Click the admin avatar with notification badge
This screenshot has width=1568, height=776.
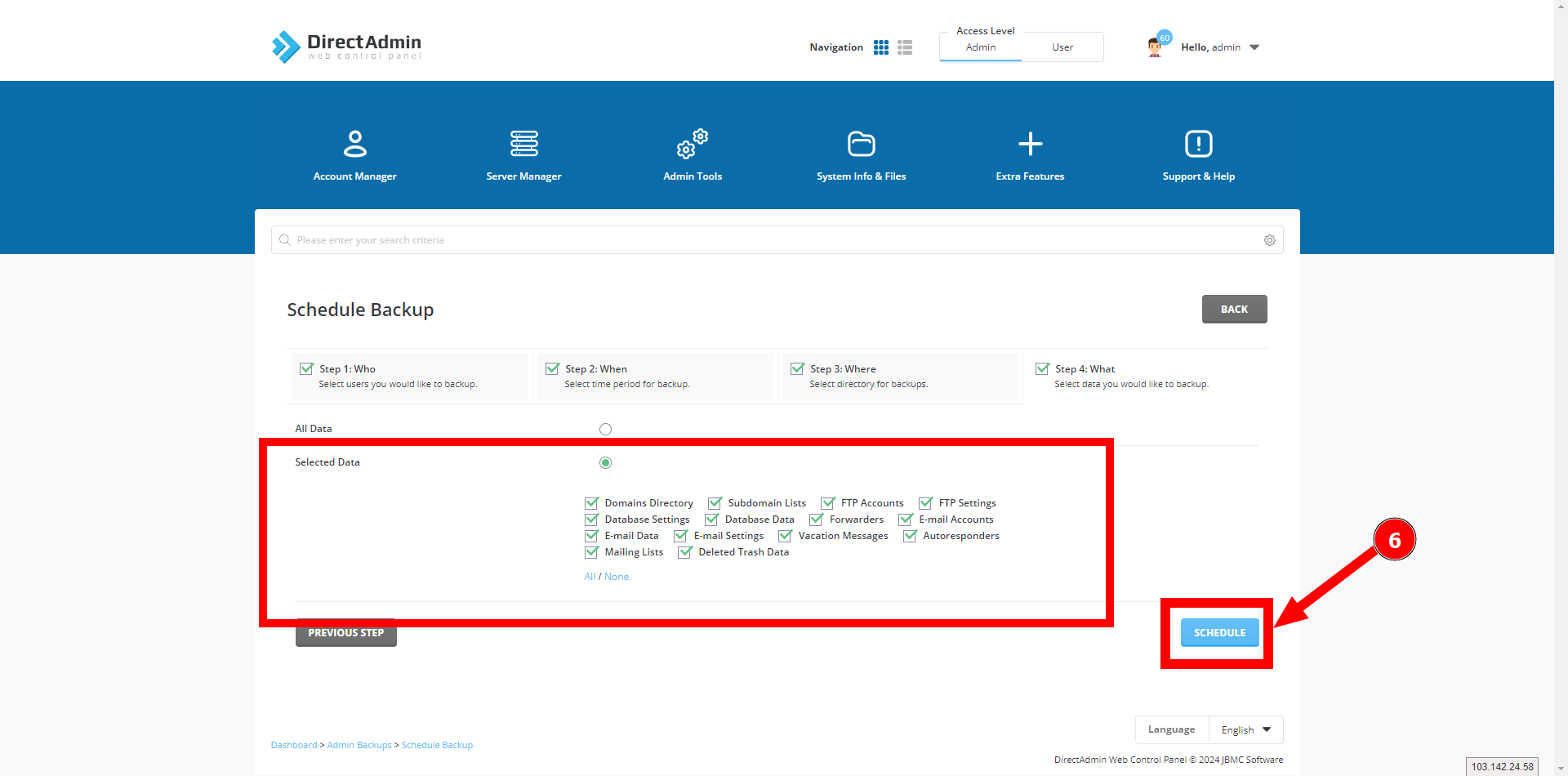coord(1156,45)
